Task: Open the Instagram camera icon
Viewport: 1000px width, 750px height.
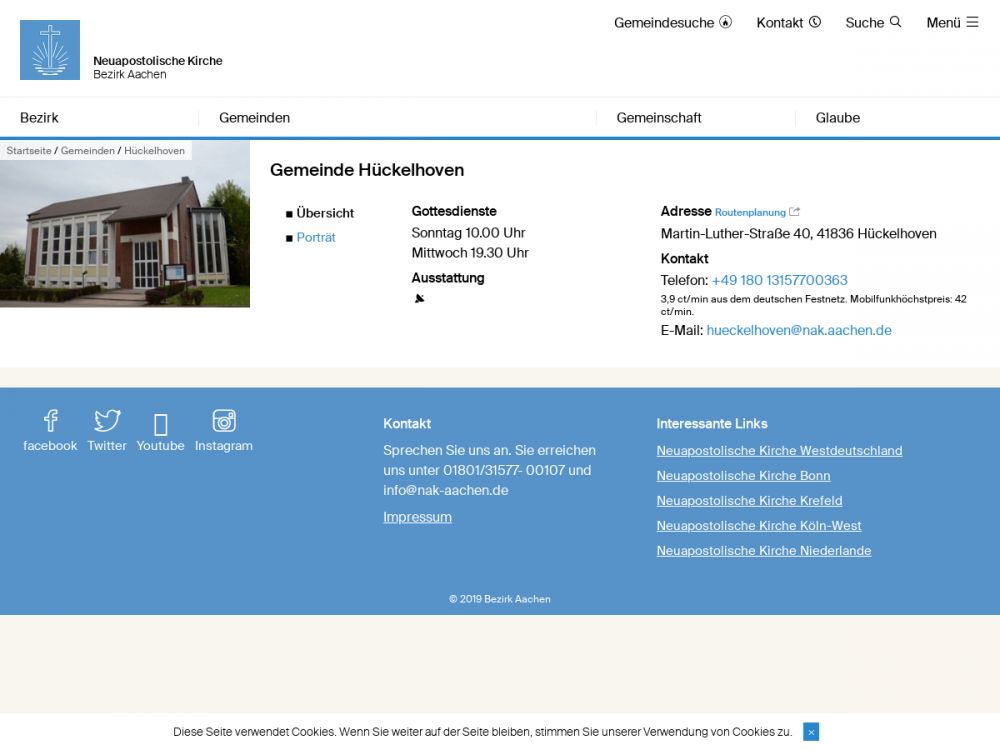Action: click(224, 421)
